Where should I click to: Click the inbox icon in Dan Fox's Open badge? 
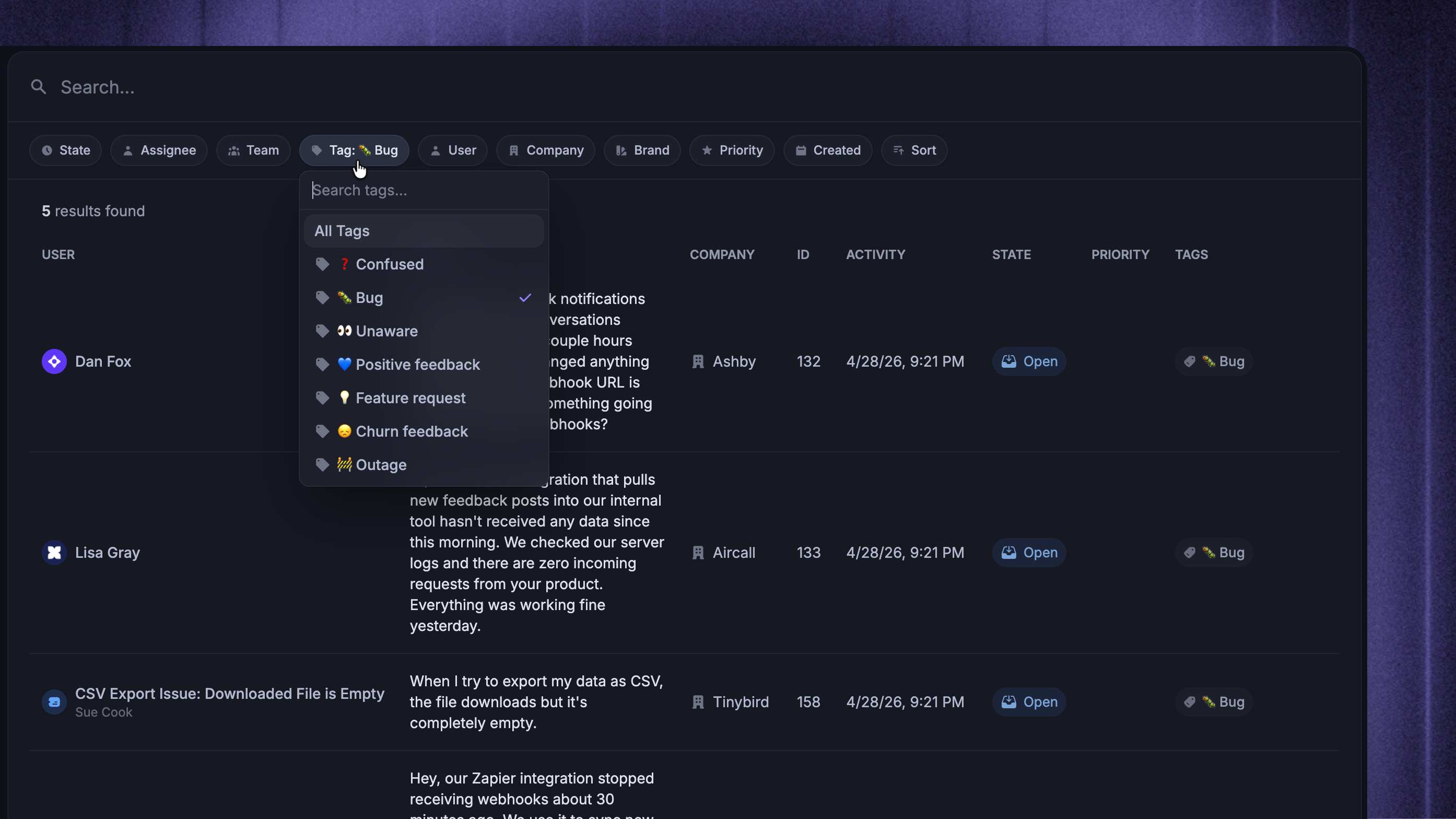pos(1009,362)
